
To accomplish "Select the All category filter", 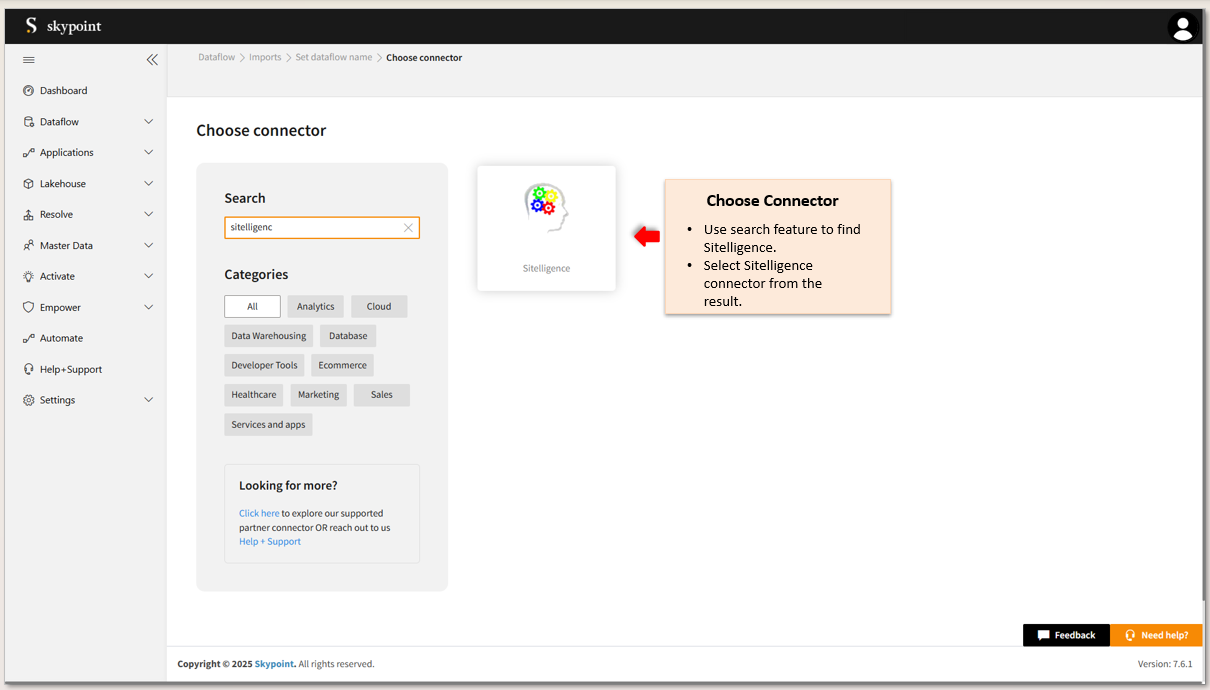I will 252,307.
